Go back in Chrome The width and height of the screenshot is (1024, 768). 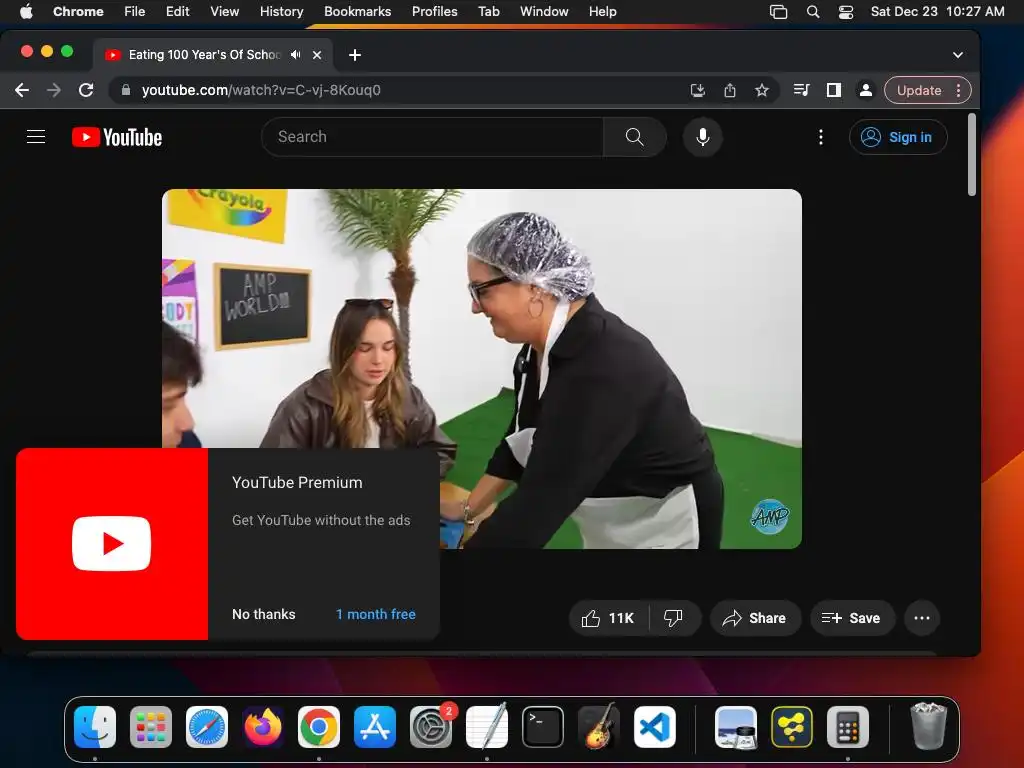tap(22, 90)
